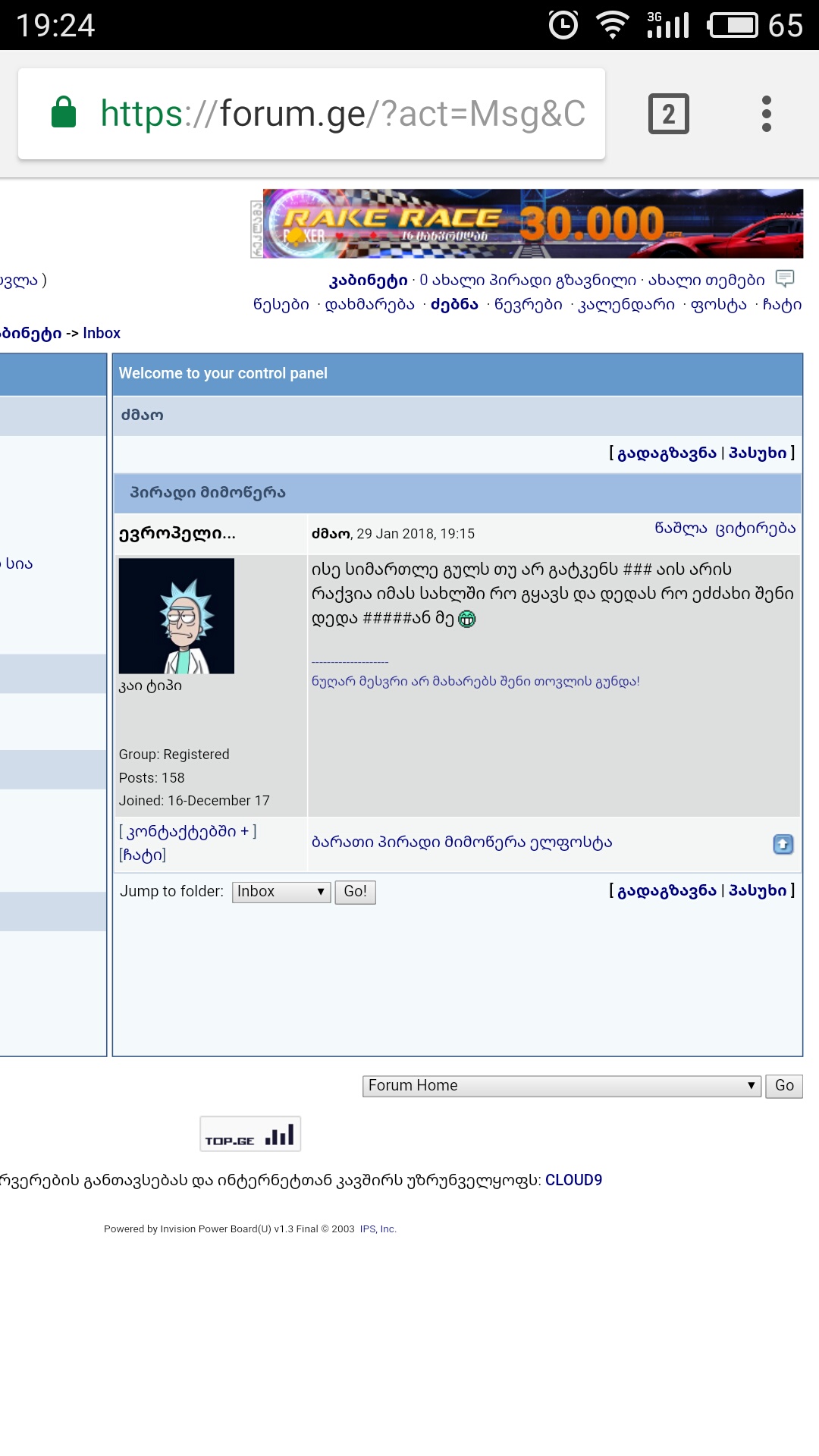
Task: Click the top გადაგზავნა forward link
Action: pyautogui.click(x=667, y=453)
